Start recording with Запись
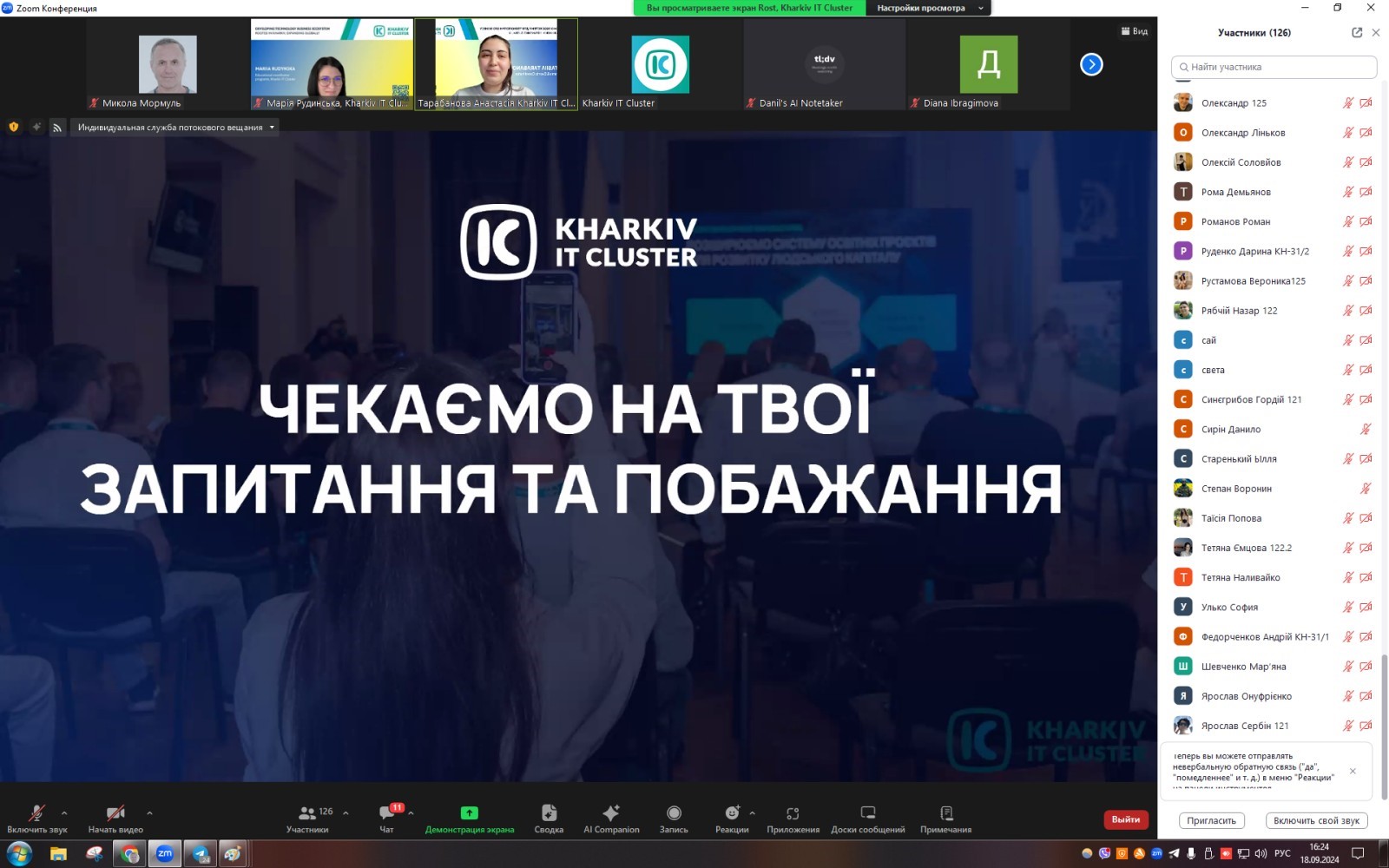Screen dimensions: 1389x868 click(674, 819)
